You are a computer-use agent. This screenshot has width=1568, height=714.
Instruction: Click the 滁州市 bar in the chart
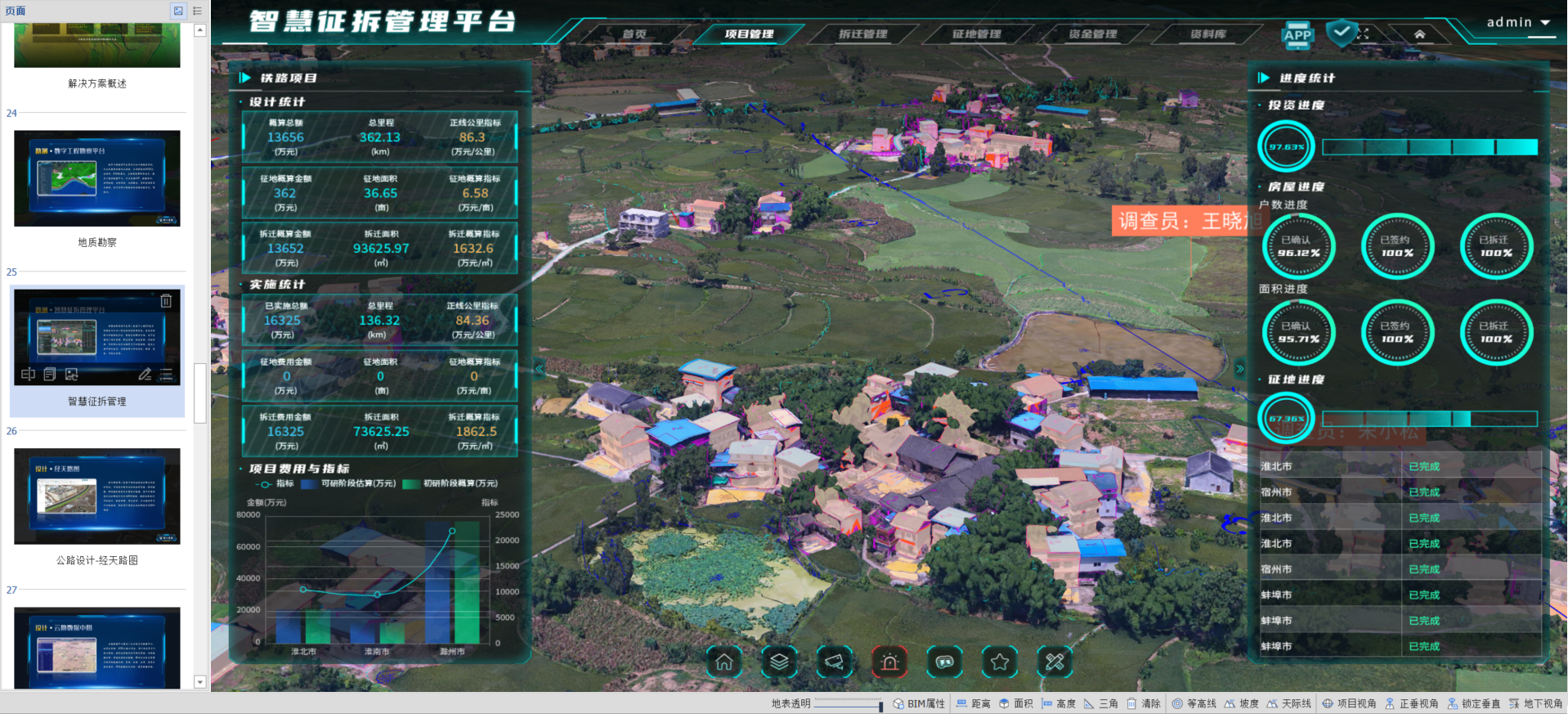point(452,582)
